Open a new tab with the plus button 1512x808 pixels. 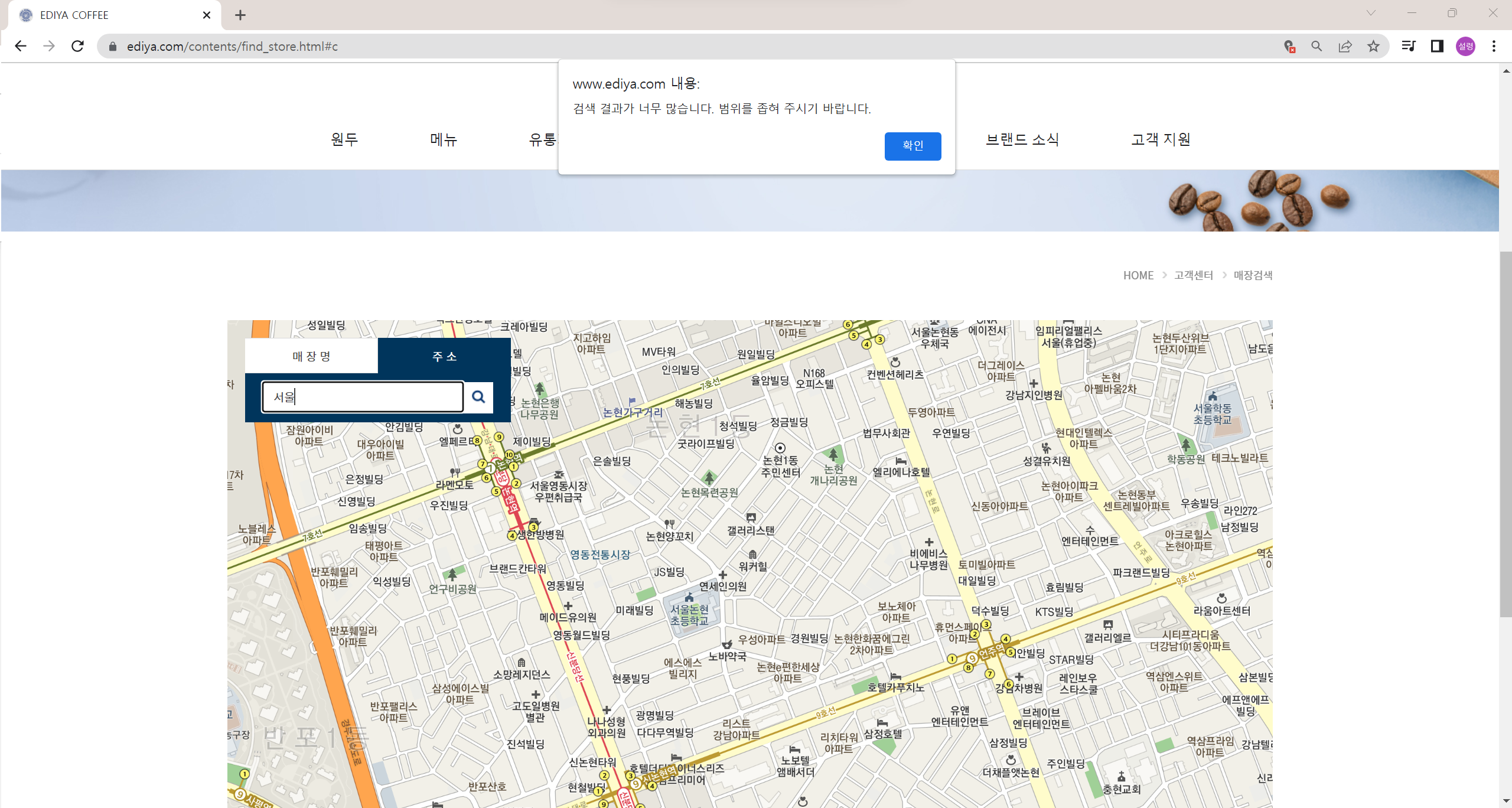click(x=240, y=15)
